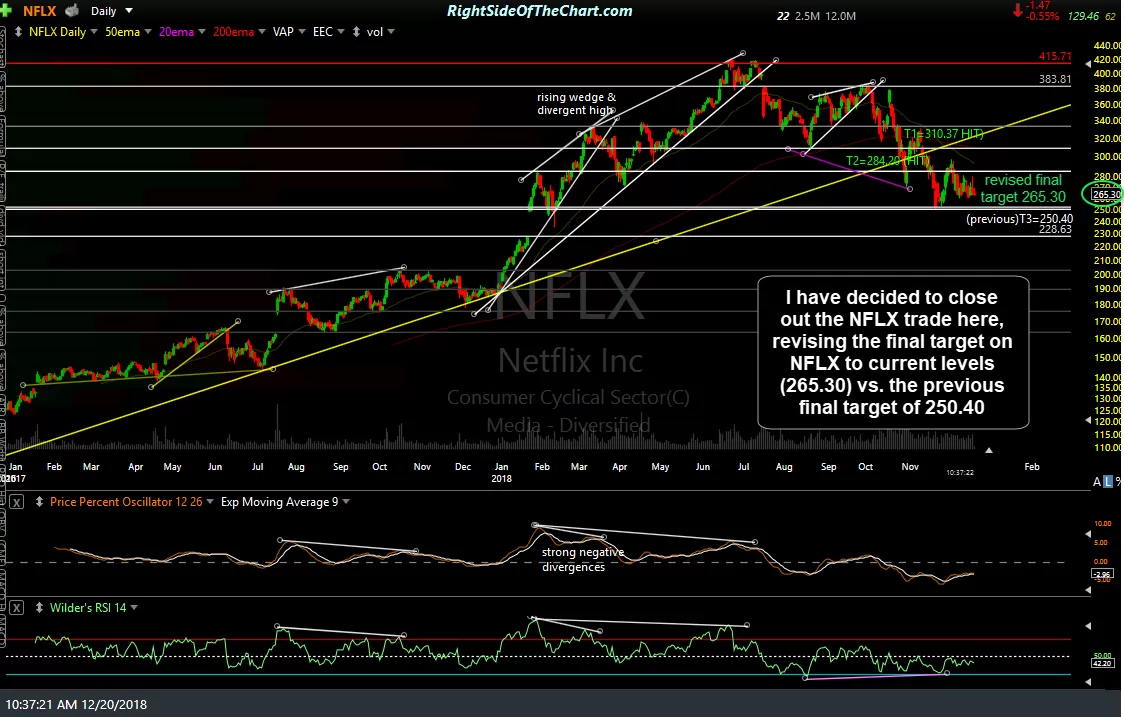1124x717 pixels.
Task: Click the Daily timeframe label
Action: (x=104, y=11)
